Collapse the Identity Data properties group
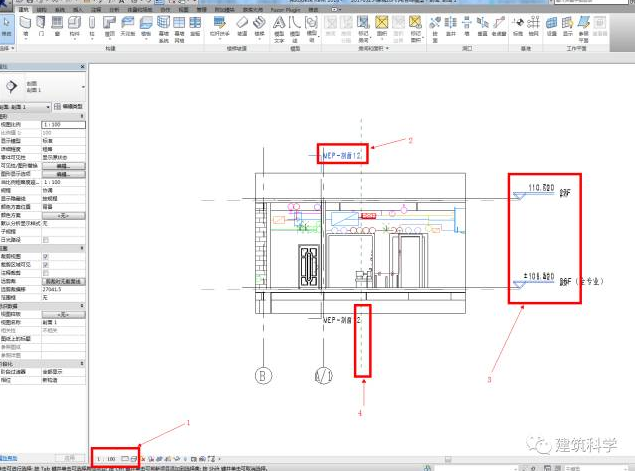Screen dimensions: 635x471 (82, 306)
